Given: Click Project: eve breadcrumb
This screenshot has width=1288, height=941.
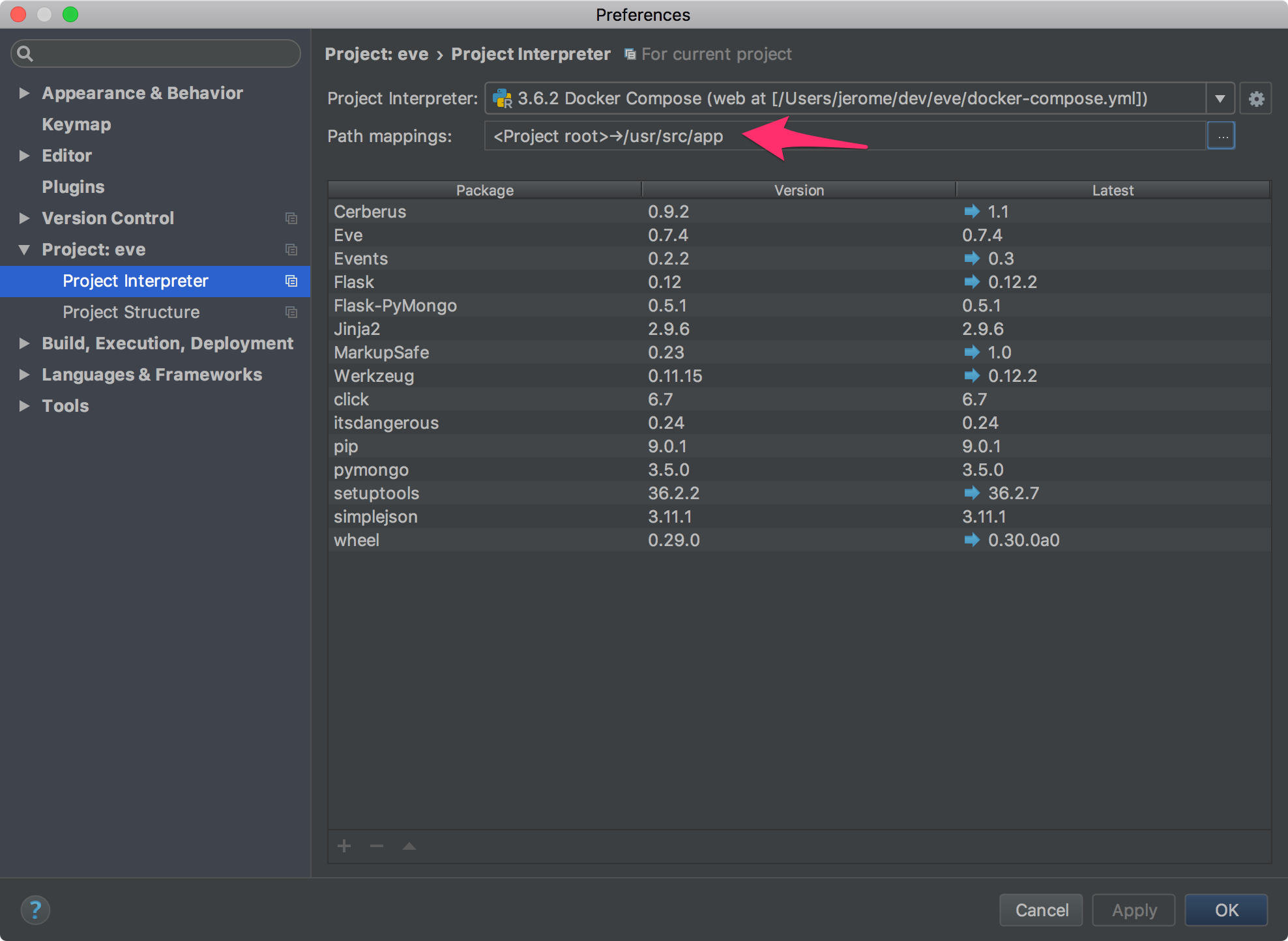Looking at the screenshot, I should click(377, 54).
